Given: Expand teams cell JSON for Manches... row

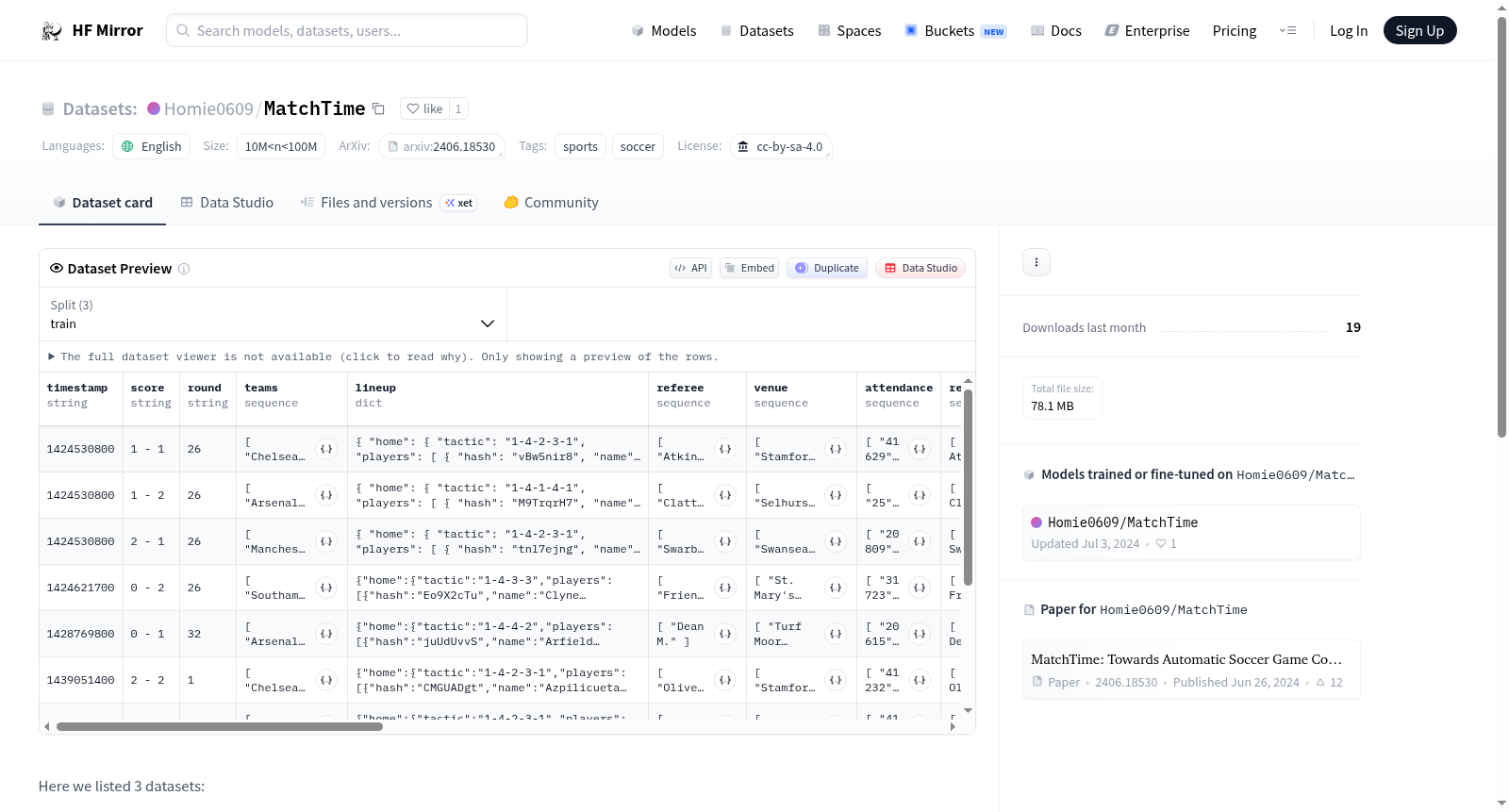Looking at the screenshot, I should (x=326, y=541).
